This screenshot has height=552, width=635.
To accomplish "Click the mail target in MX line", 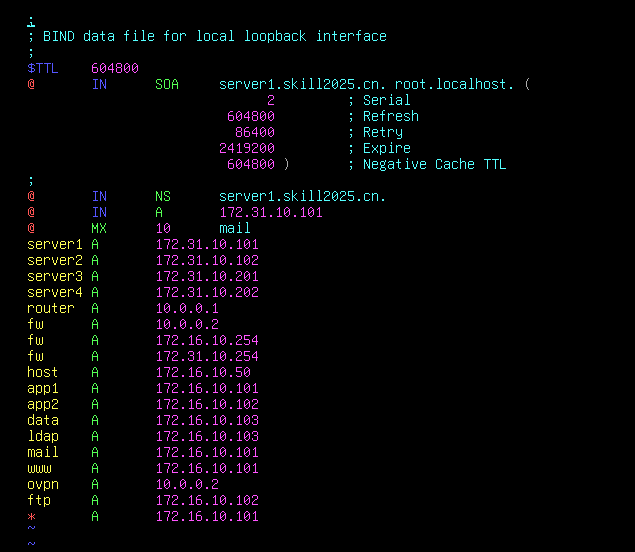I will pos(235,228).
